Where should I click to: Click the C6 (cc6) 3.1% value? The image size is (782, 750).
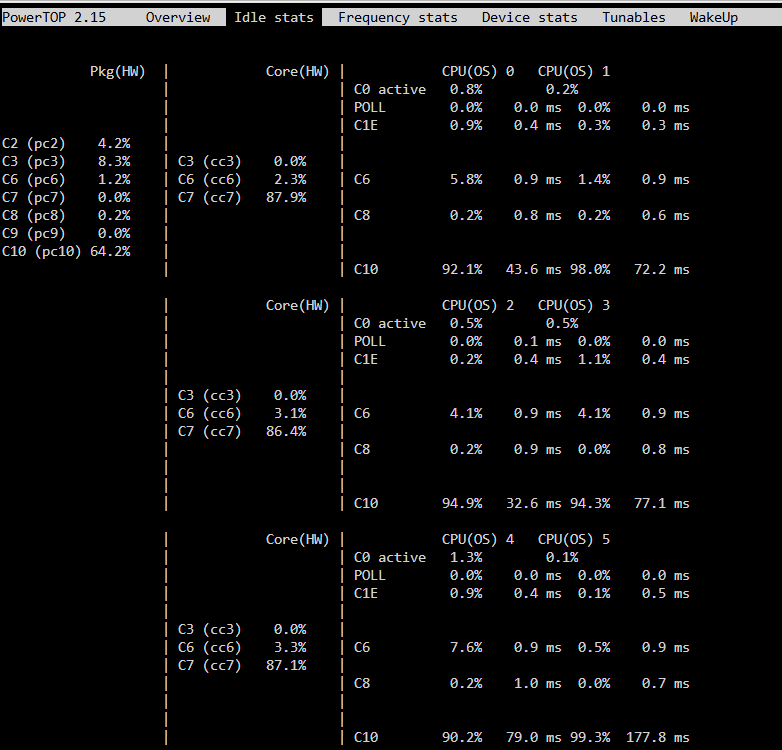[x=290, y=413]
